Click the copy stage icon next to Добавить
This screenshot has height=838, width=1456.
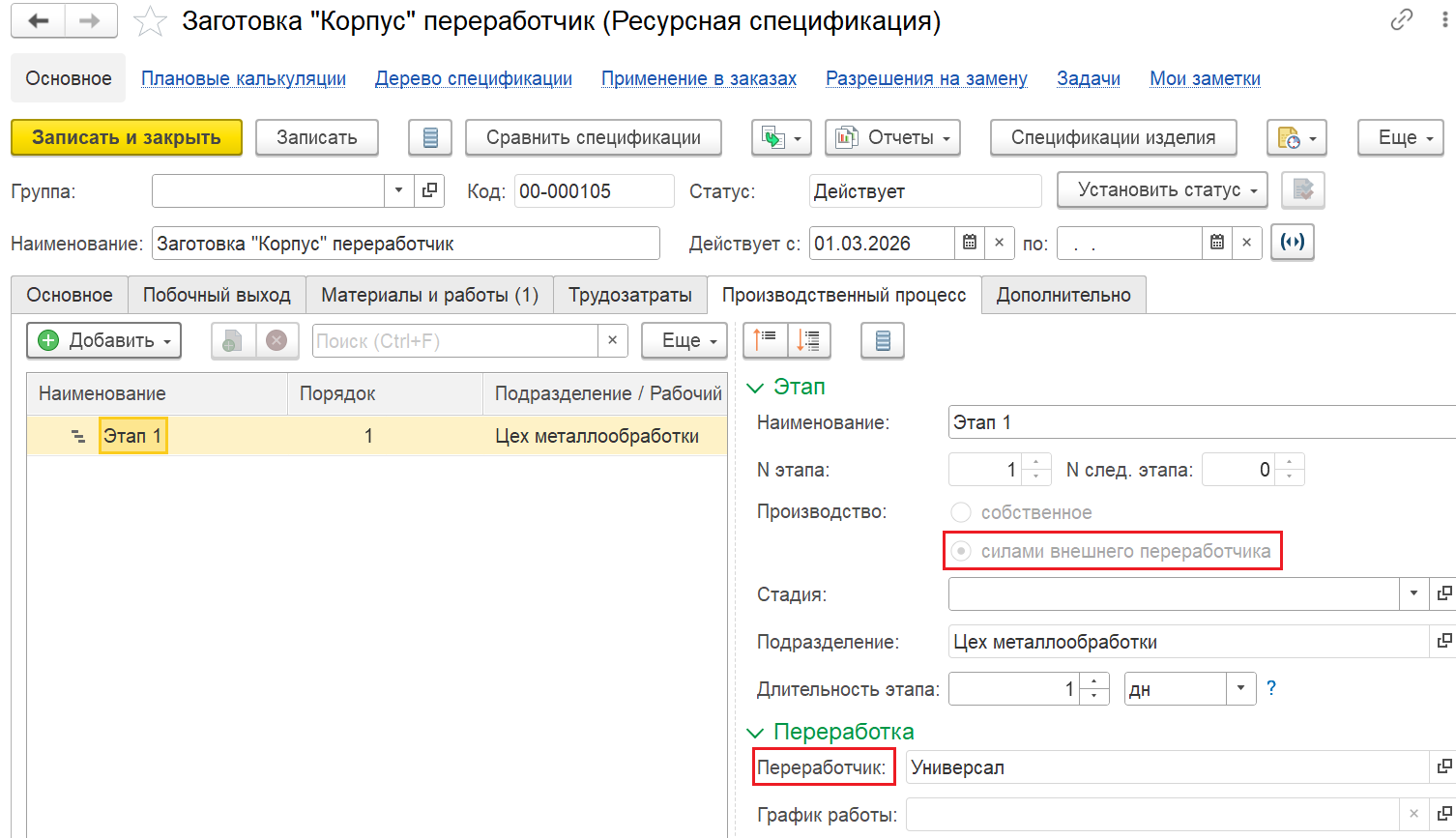click(x=233, y=340)
